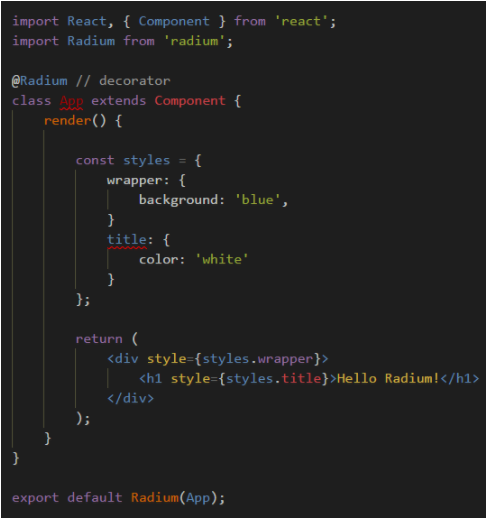Click the 'react' import string
Viewport: 486px width, 518px height.
click(302, 22)
